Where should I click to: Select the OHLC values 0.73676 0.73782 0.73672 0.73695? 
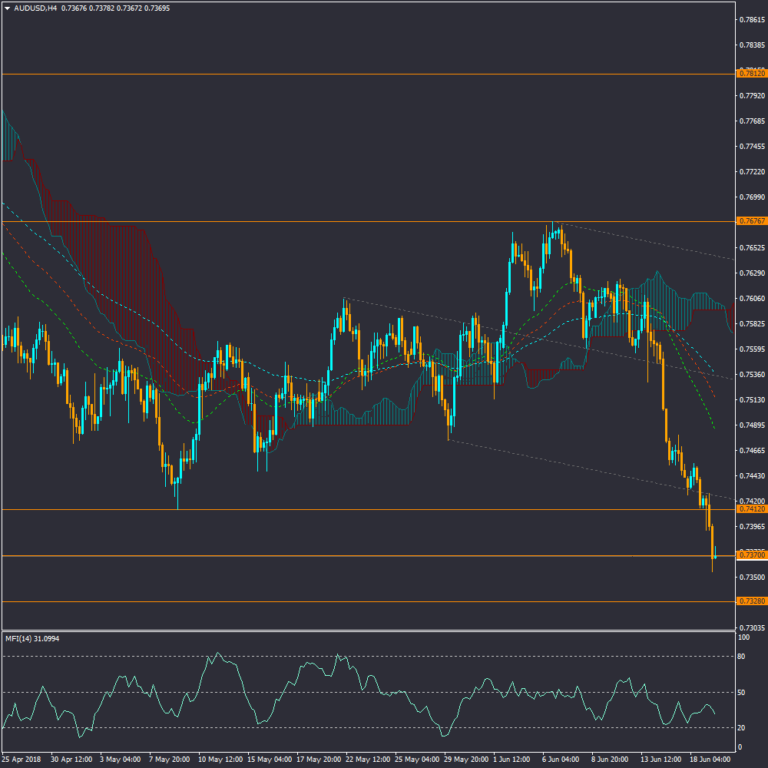tap(115, 8)
